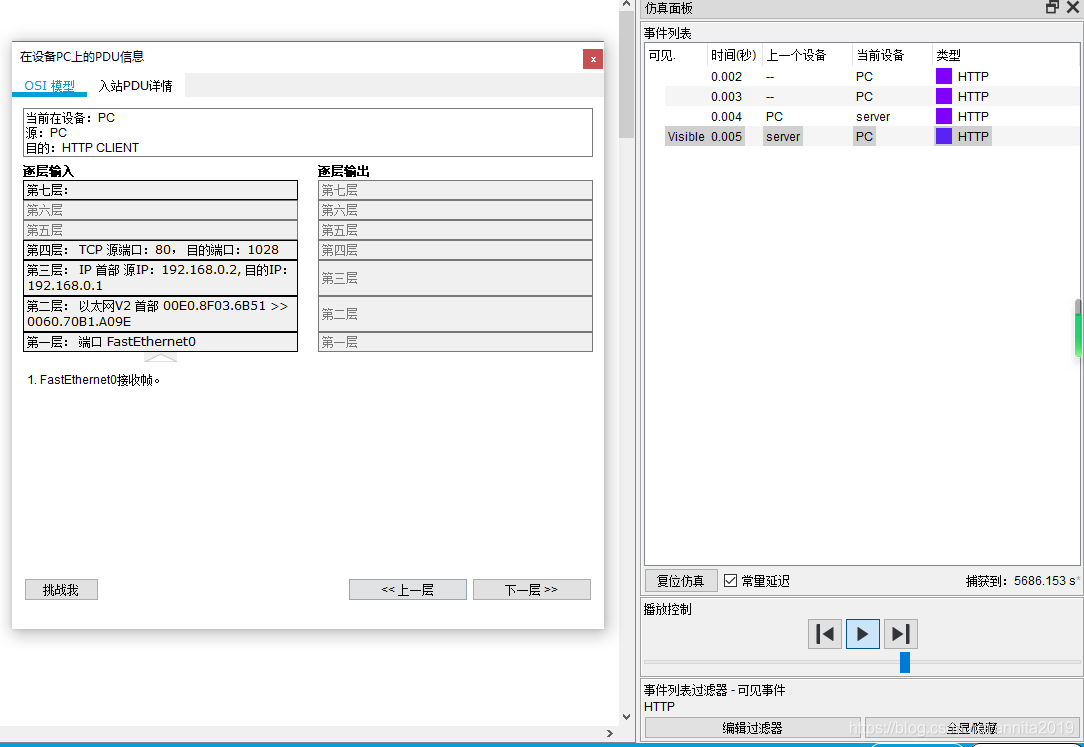The height and width of the screenshot is (747, 1084).
Task: Click the workspace scroll up arrow
Action: tap(626, 5)
